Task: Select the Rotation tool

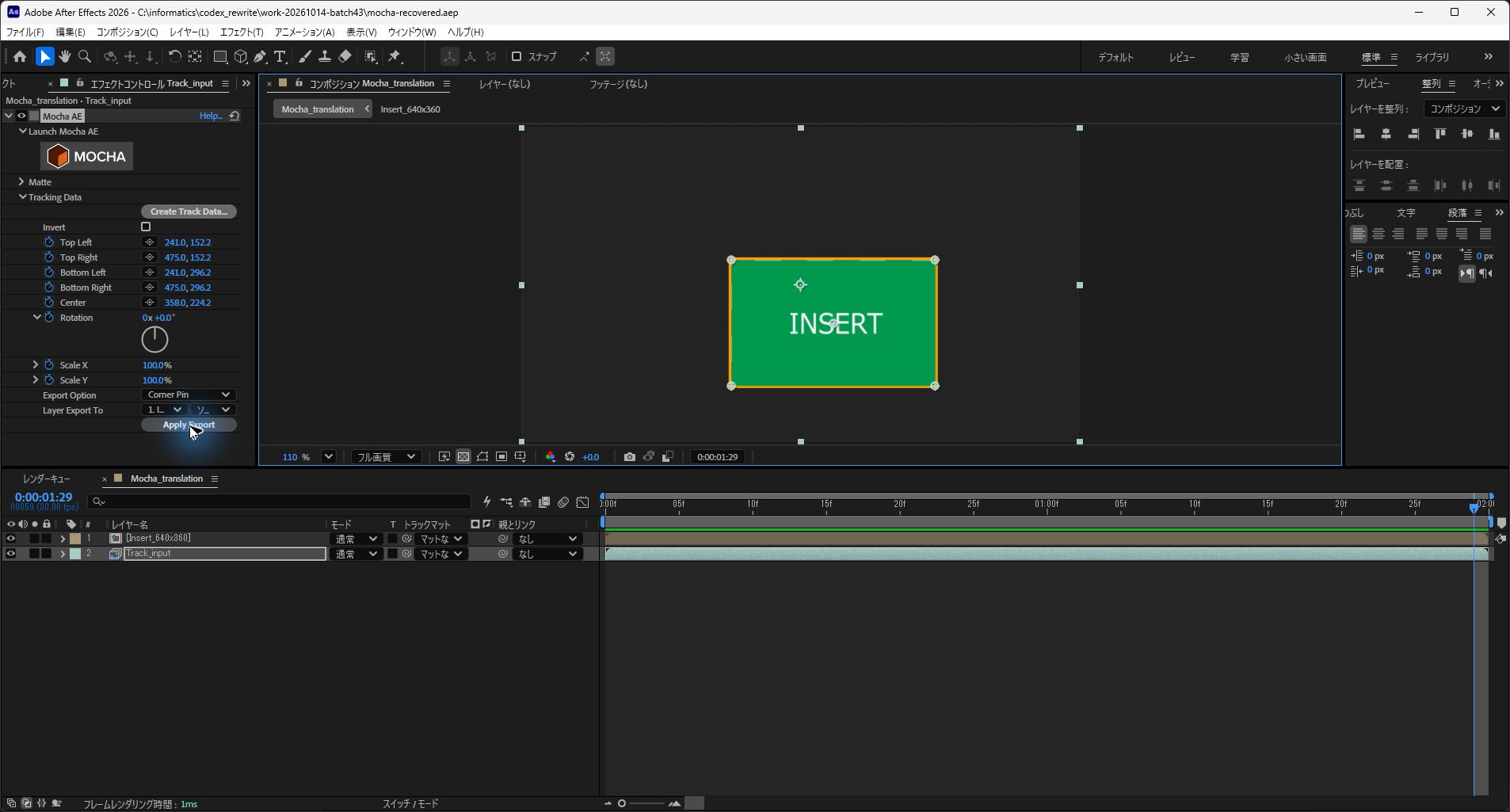Action: tap(174, 56)
